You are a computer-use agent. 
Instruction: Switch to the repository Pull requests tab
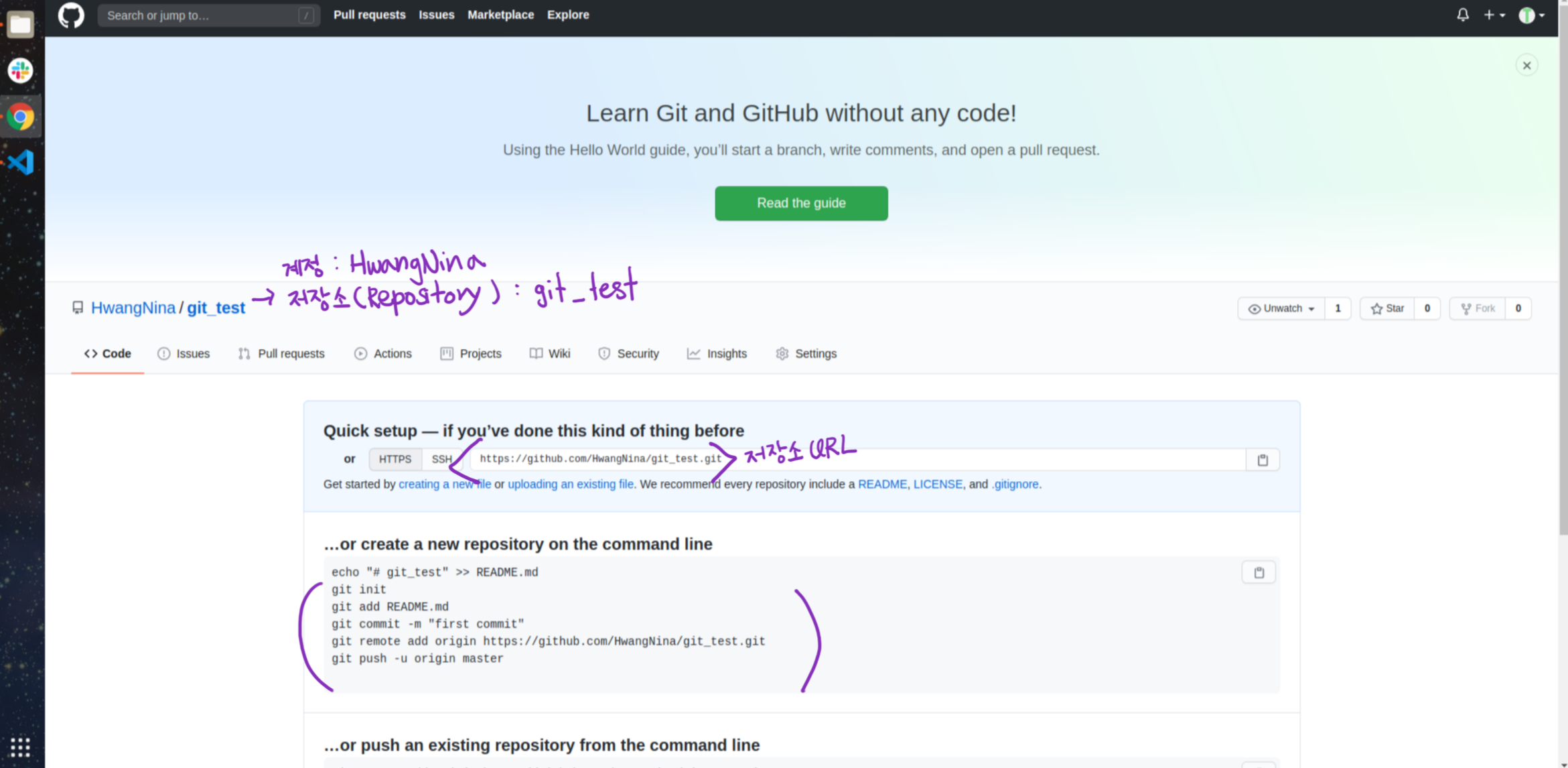(x=281, y=354)
